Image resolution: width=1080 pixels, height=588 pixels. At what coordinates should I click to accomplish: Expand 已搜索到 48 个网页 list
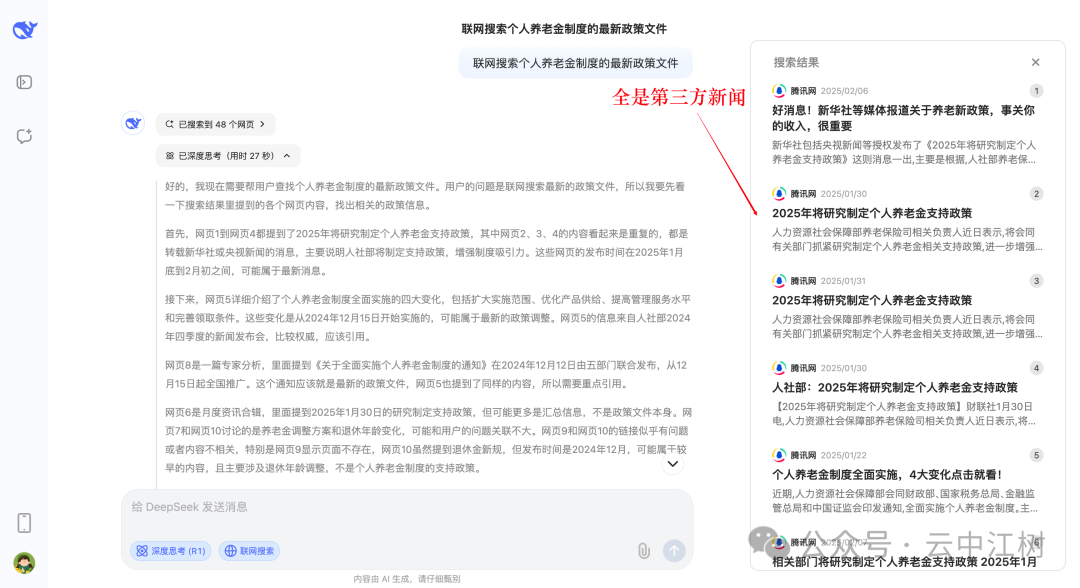pos(216,125)
